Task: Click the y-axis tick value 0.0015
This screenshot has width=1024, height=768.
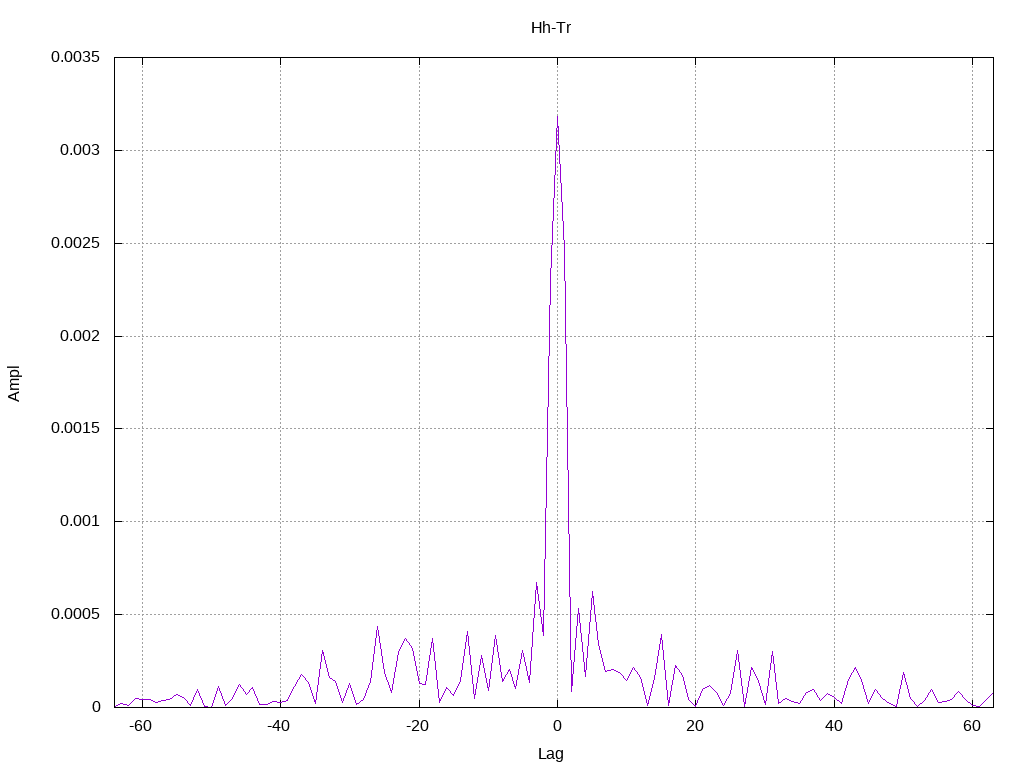Action: click(76, 428)
